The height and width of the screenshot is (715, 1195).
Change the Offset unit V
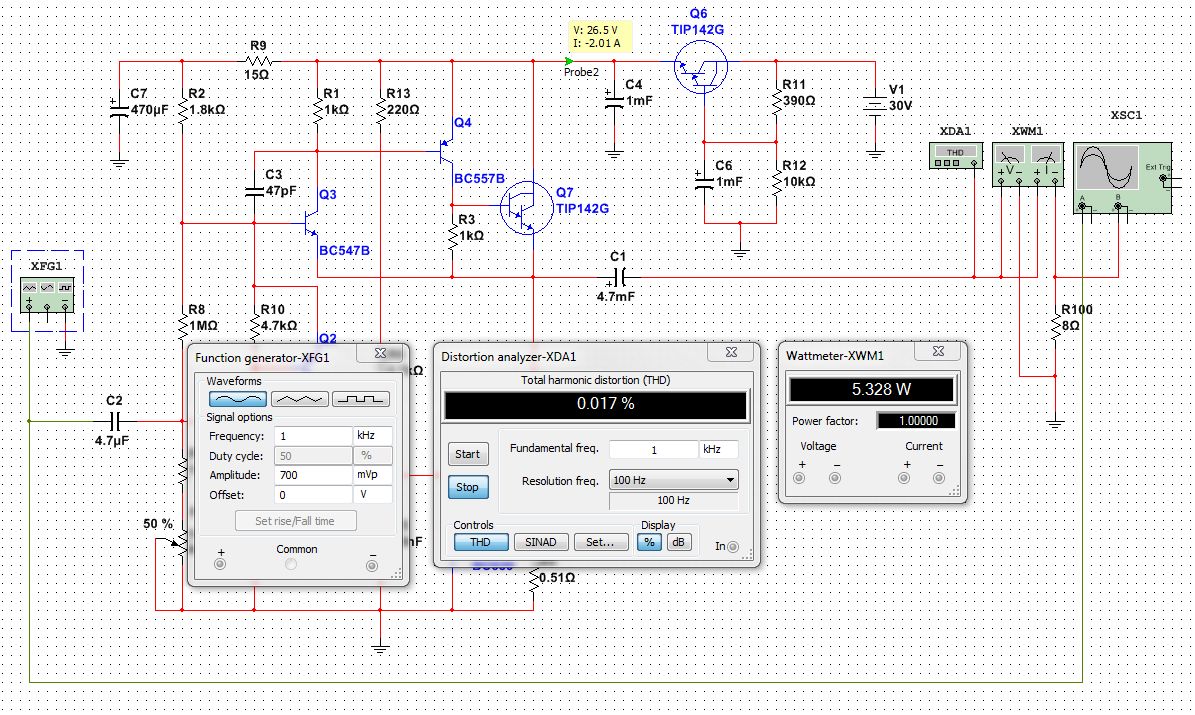point(373,495)
